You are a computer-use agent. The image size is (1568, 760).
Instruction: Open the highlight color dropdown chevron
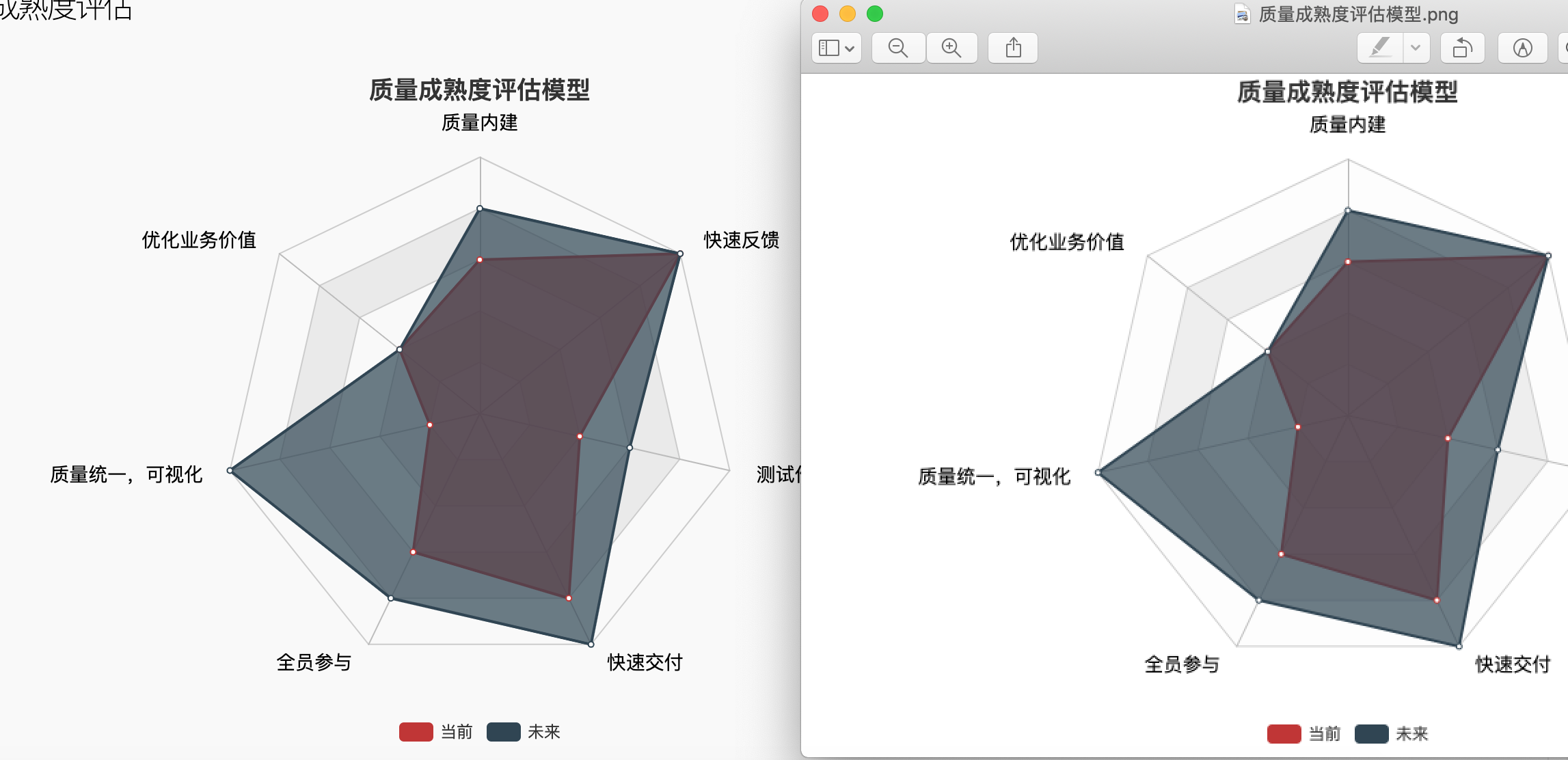(1416, 48)
